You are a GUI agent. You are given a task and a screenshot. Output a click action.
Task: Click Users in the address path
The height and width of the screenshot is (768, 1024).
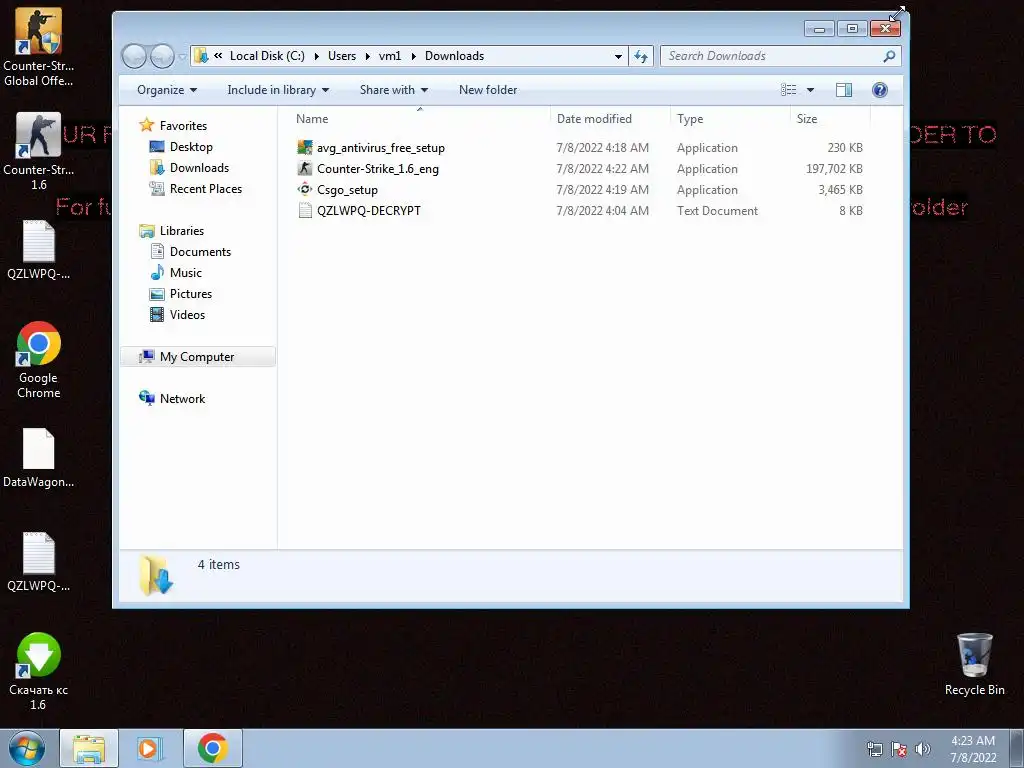[342, 56]
